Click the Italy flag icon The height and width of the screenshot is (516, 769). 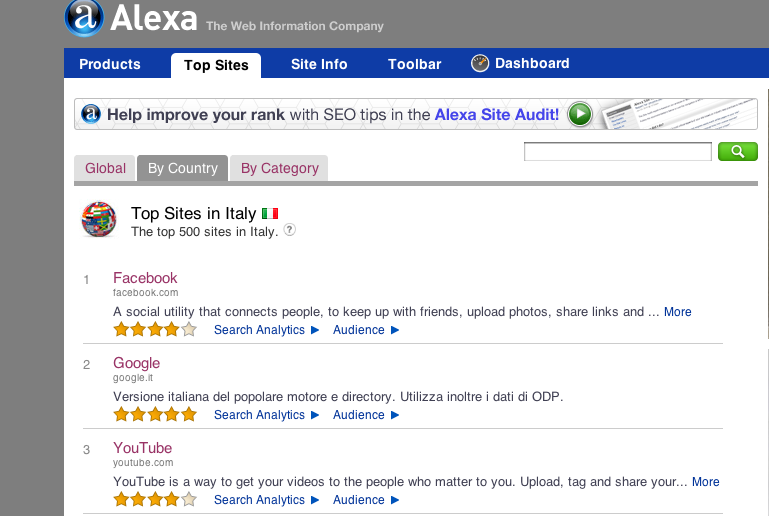(x=270, y=213)
